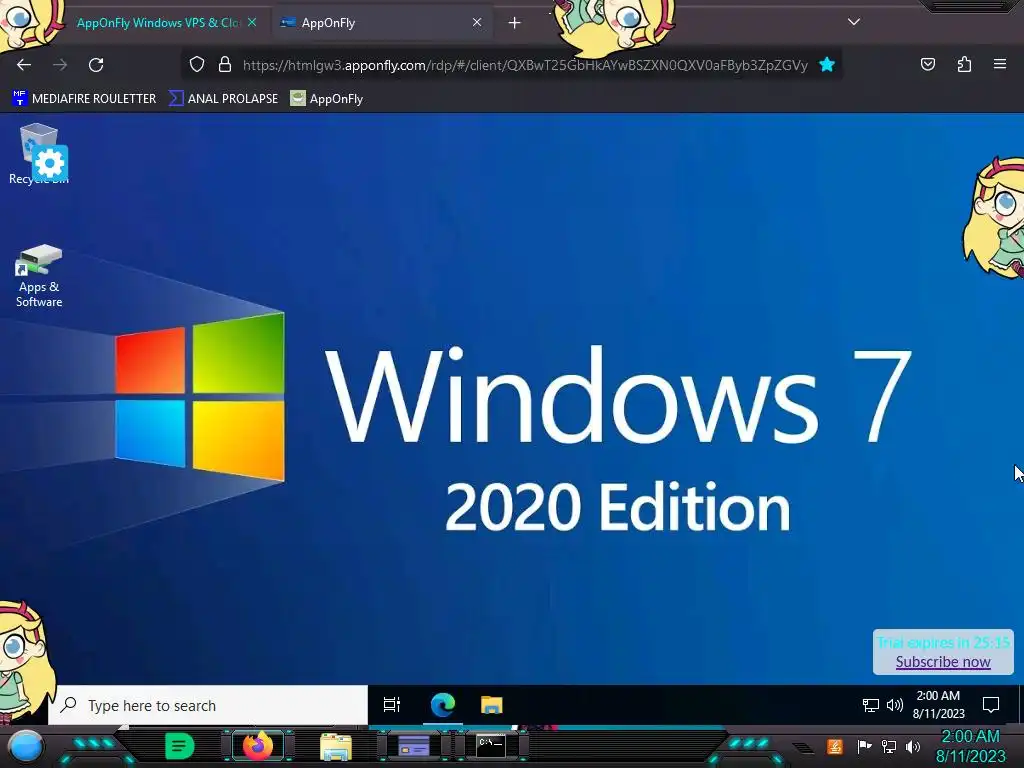Viewport: 1024px width, 768px height.
Task: Click the site security padlock icon
Action: tap(225, 64)
